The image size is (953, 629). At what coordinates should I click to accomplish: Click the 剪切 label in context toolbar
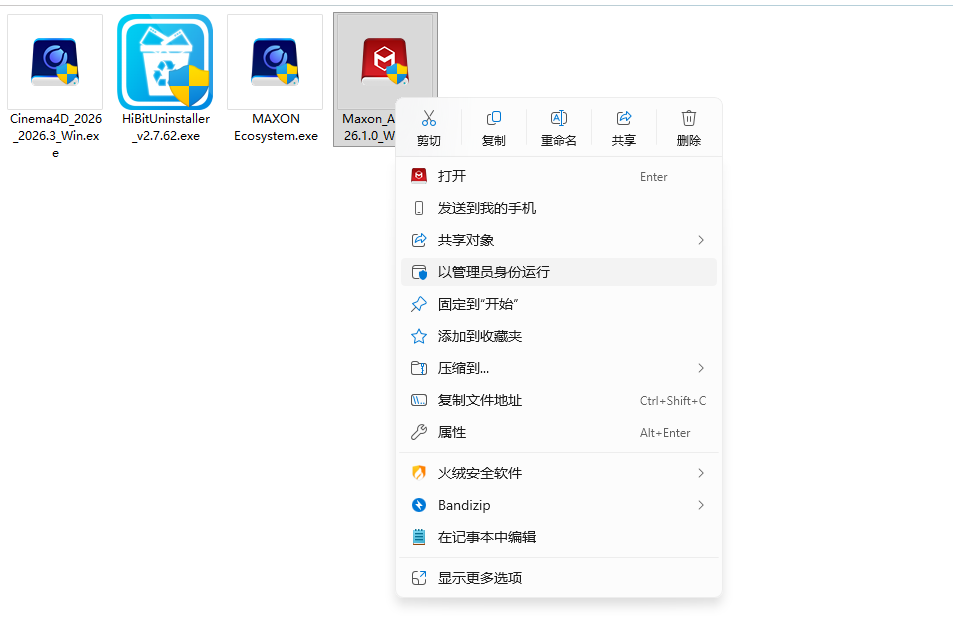[429, 140]
